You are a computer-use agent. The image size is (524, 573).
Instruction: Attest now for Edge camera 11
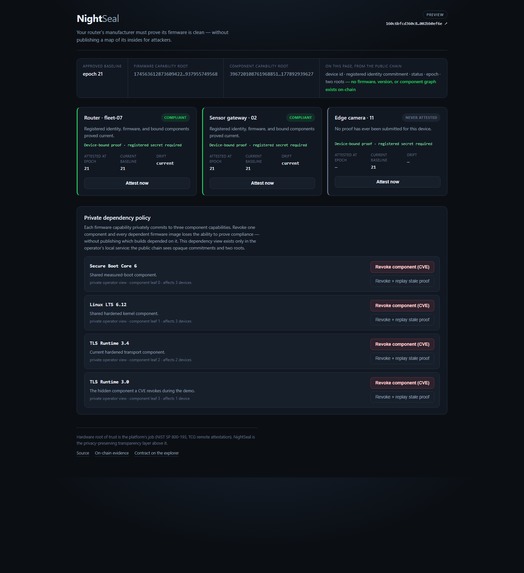pyautogui.click(x=388, y=182)
